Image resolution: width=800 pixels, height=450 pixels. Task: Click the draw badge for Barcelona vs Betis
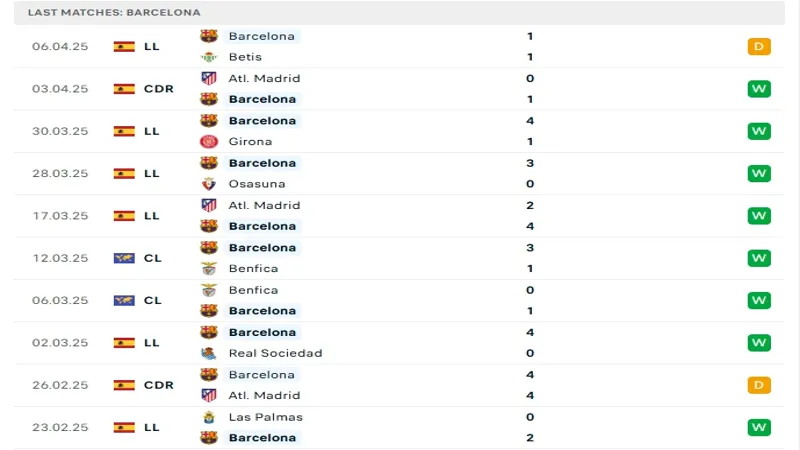tap(759, 46)
